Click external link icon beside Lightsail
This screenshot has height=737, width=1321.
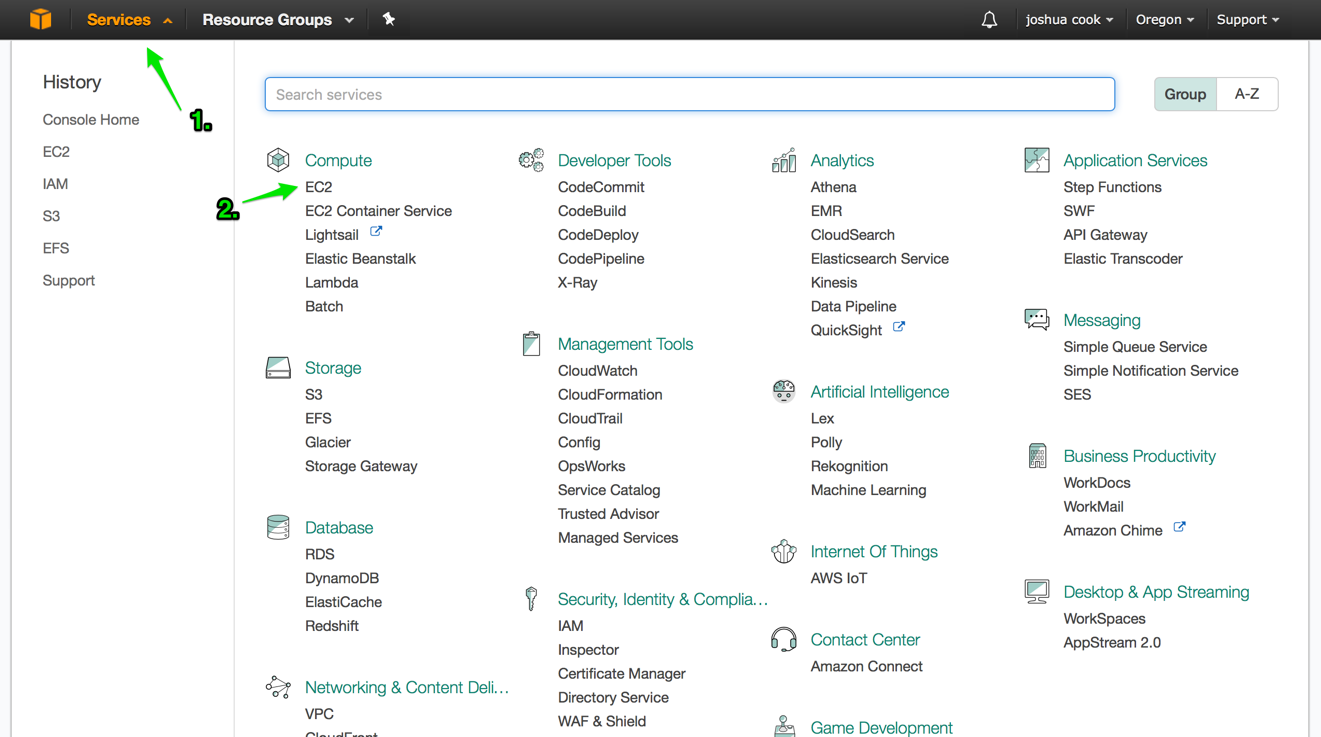[376, 232]
